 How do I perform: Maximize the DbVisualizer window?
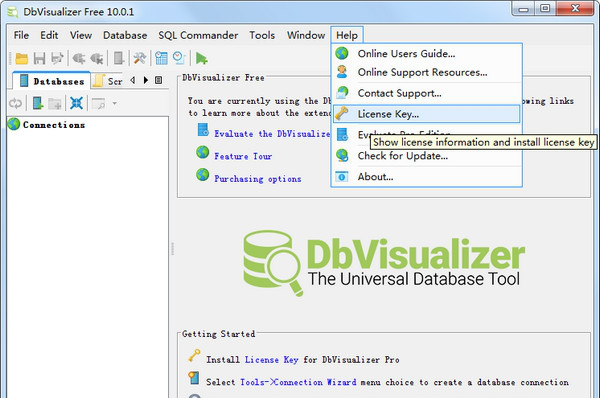[545, 8]
